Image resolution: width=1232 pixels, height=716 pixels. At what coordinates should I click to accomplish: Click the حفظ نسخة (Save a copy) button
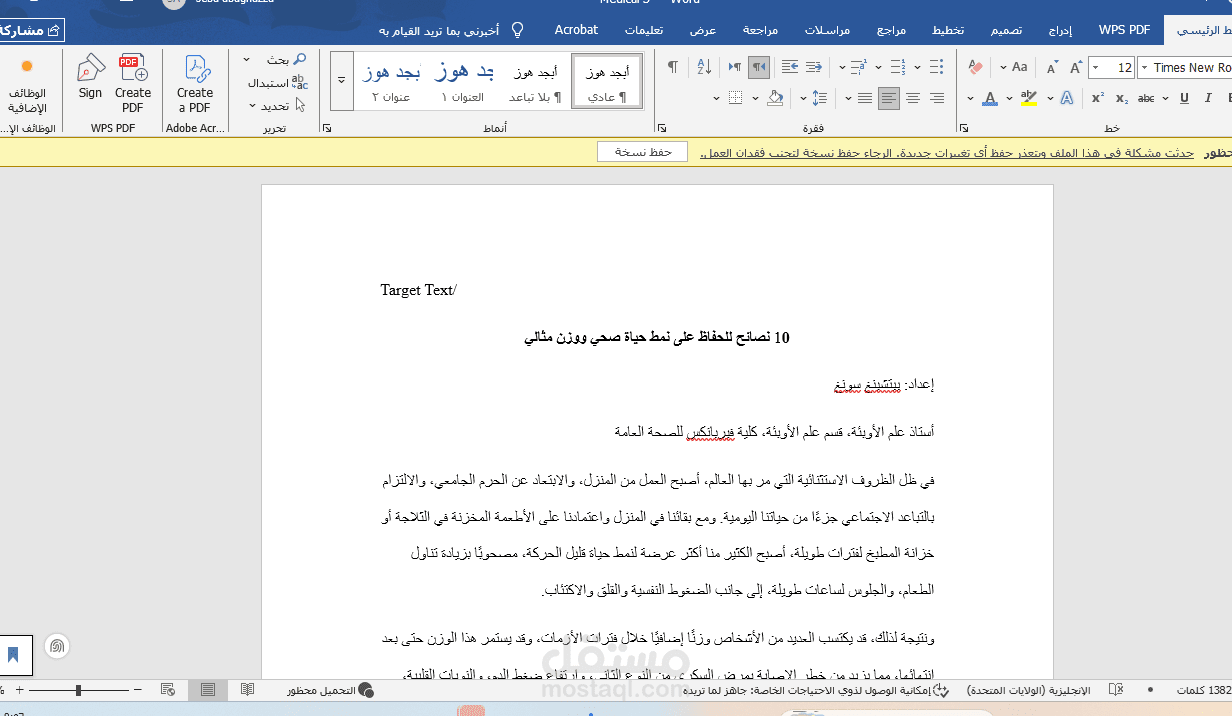pyautogui.click(x=642, y=152)
